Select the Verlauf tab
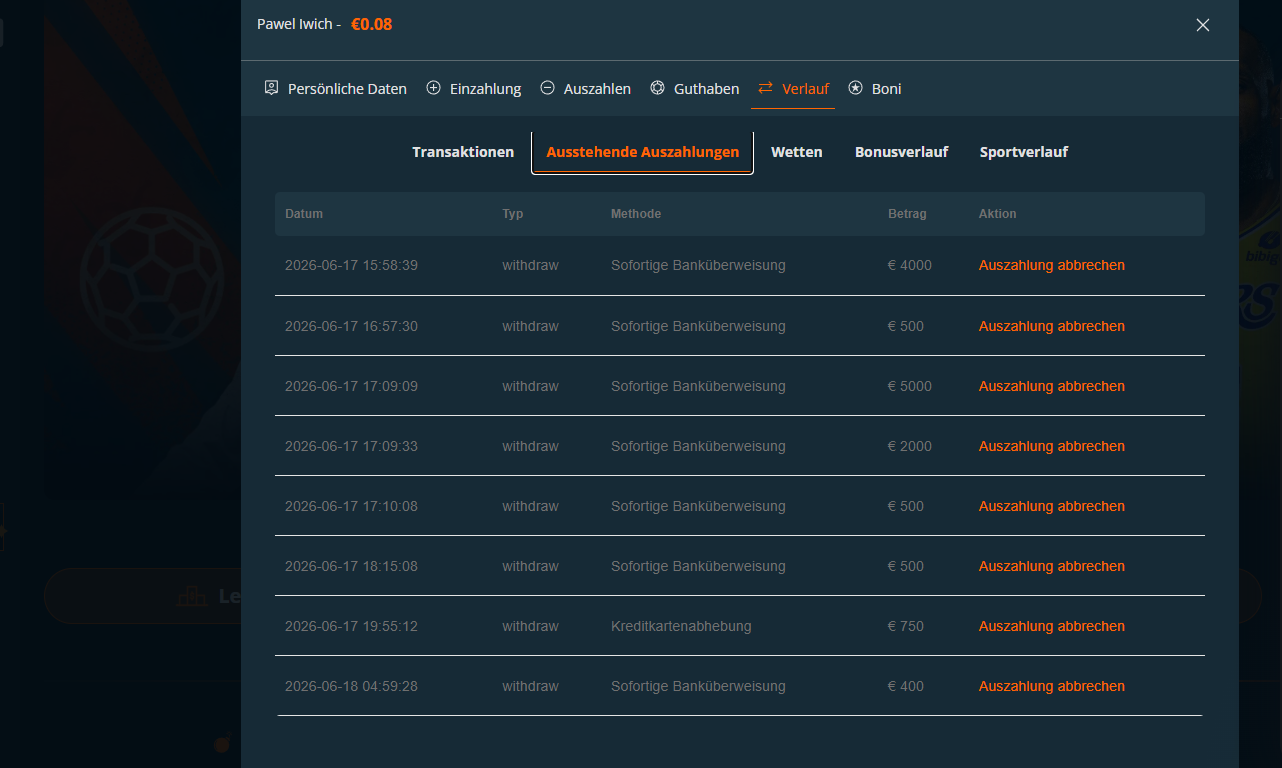This screenshot has width=1282, height=768. [794, 89]
